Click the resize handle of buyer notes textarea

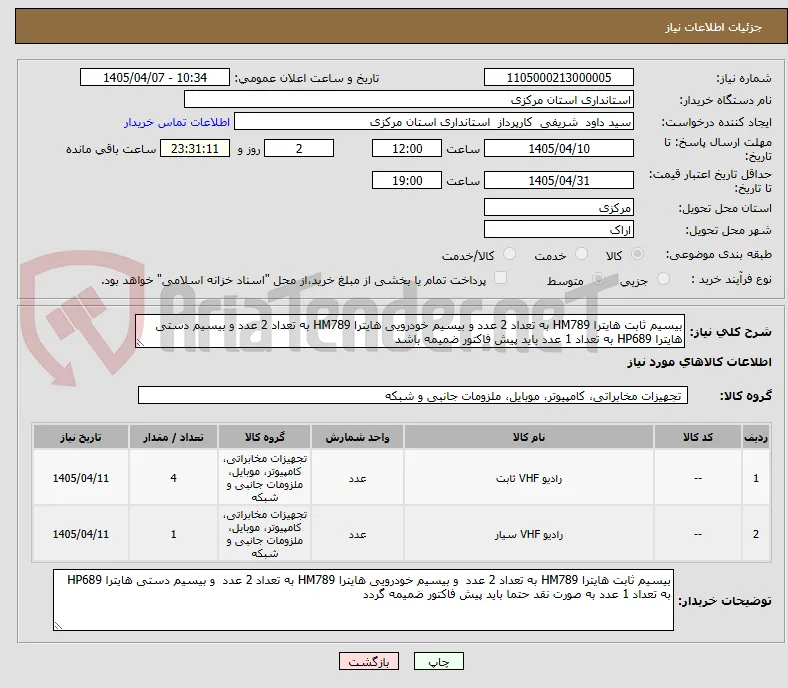(58, 626)
